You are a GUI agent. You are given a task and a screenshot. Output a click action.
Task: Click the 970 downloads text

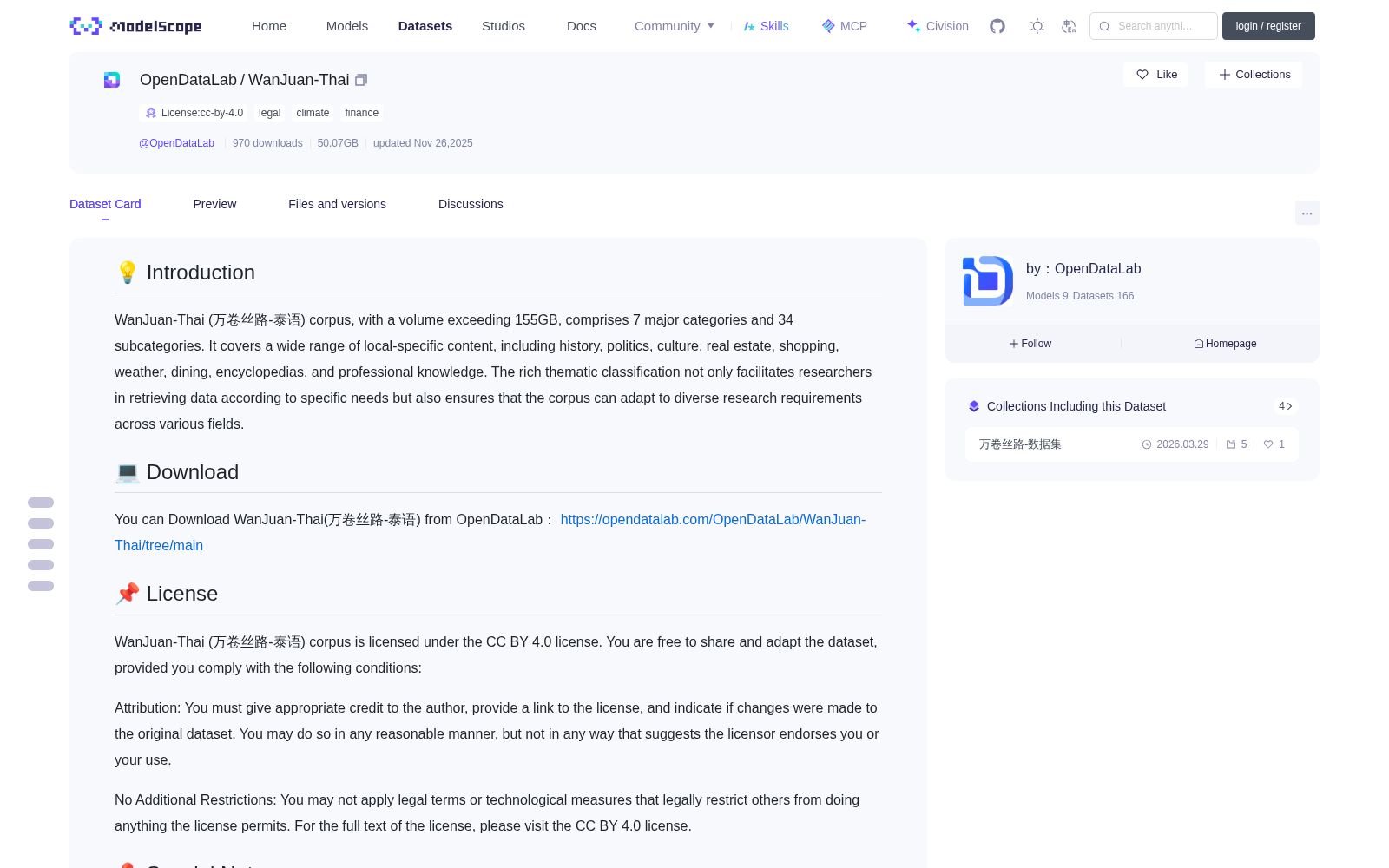[x=267, y=143]
